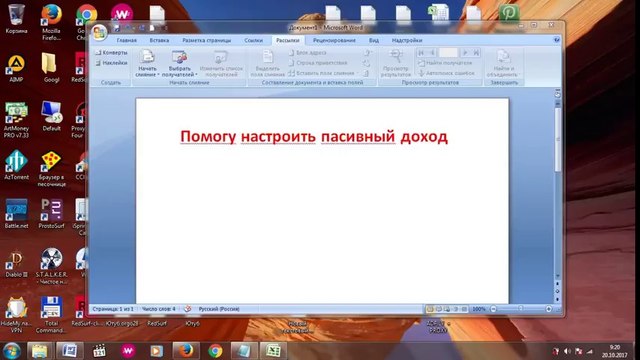
Task: Click the spelling check icon in status bar
Action: [187, 309]
